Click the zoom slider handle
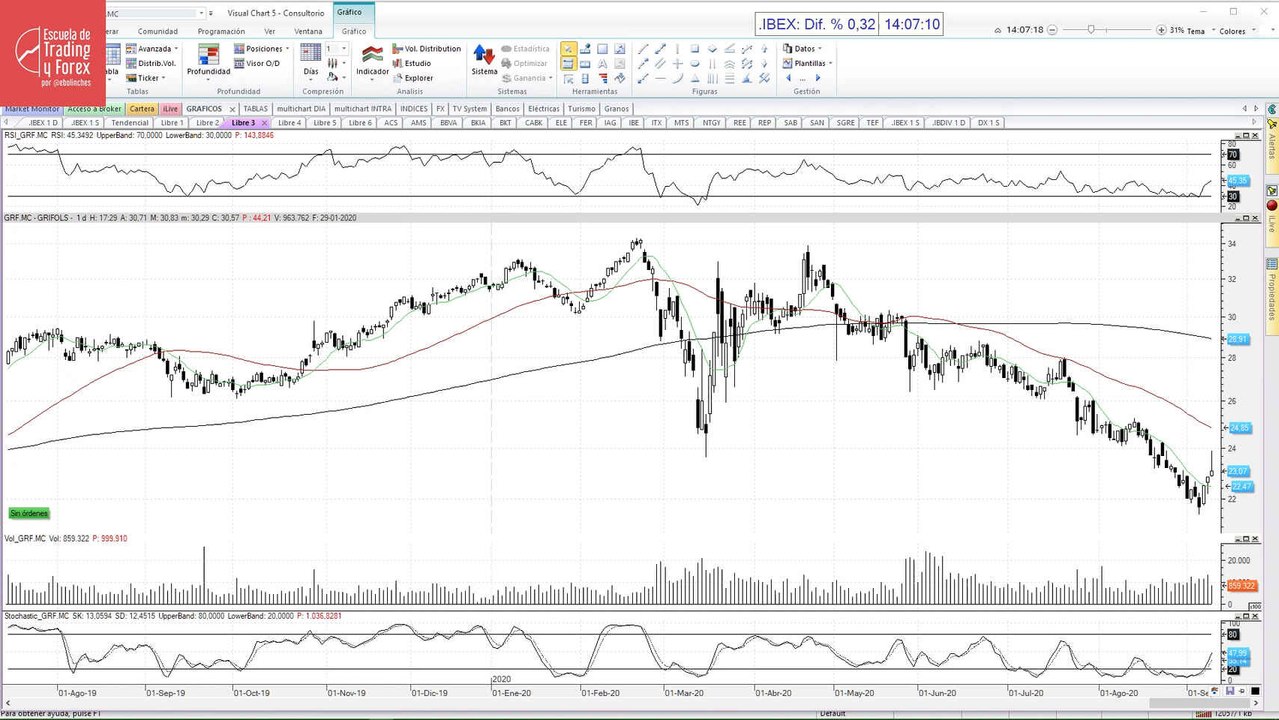 pyautogui.click(x=1090, y=30)
